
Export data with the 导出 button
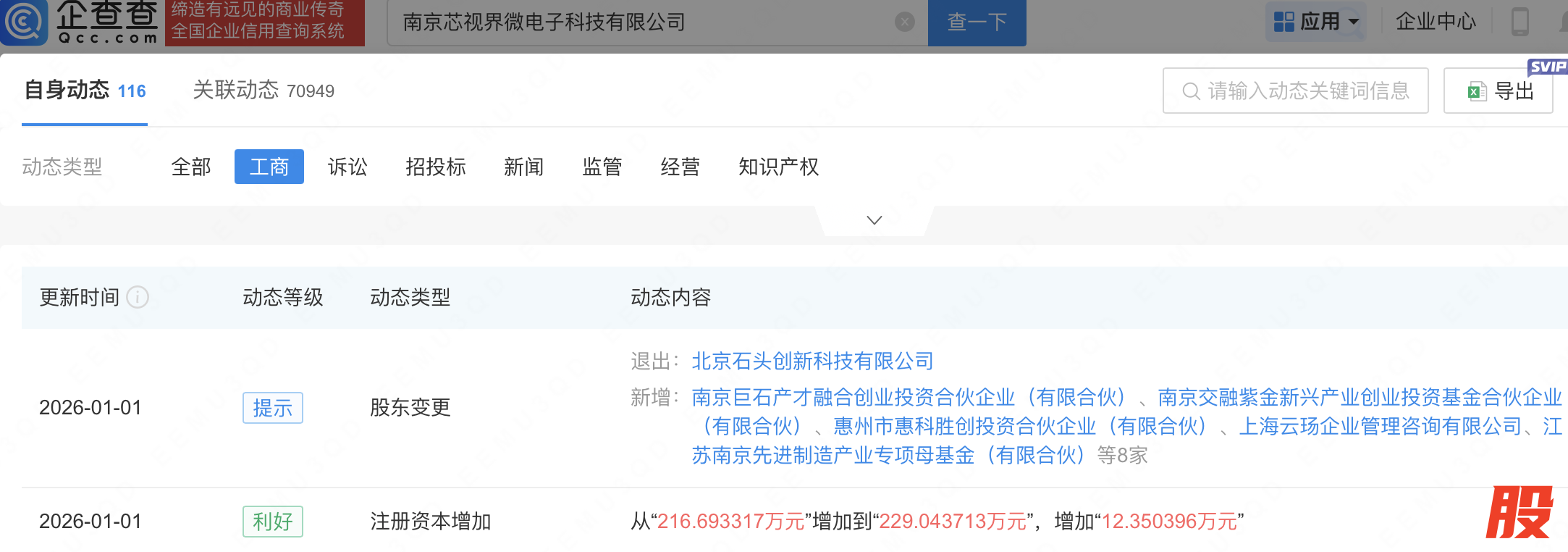coord(1499,91)
